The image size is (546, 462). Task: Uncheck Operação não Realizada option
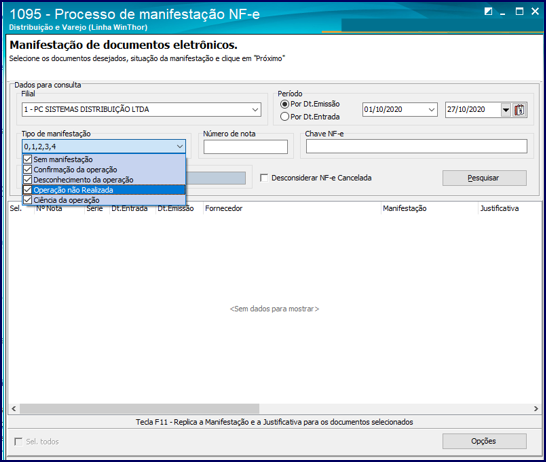[28, 190]
